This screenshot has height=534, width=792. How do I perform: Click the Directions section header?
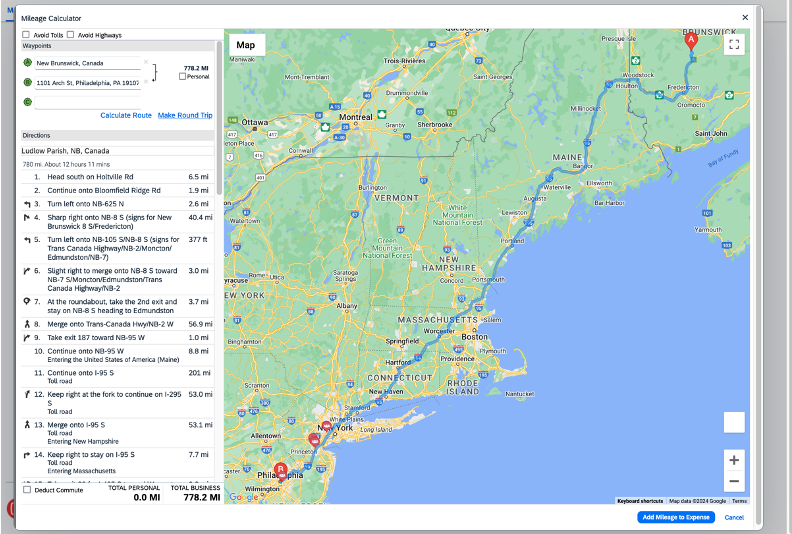117,135
